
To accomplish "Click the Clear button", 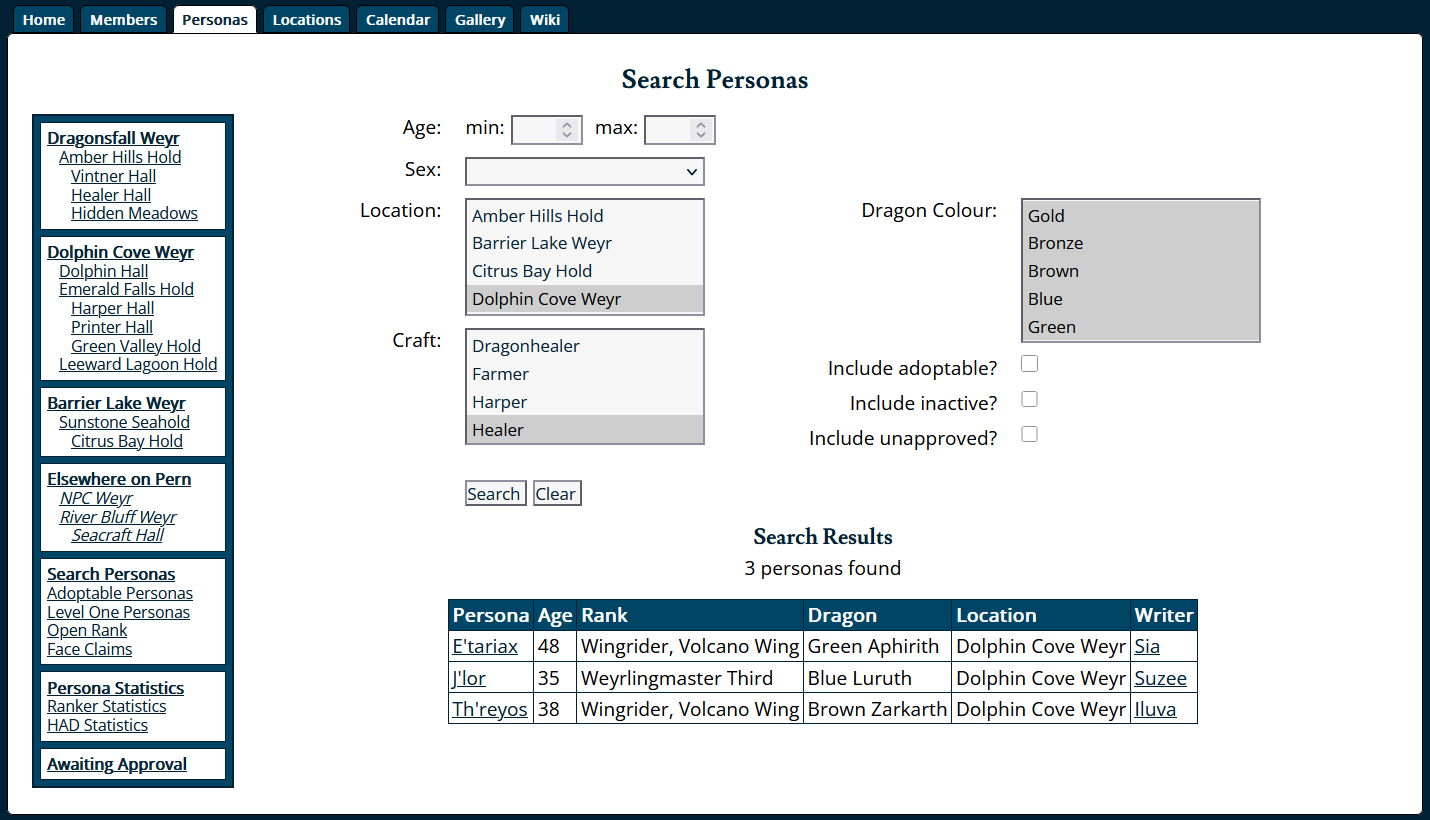I will click(556, 494).
